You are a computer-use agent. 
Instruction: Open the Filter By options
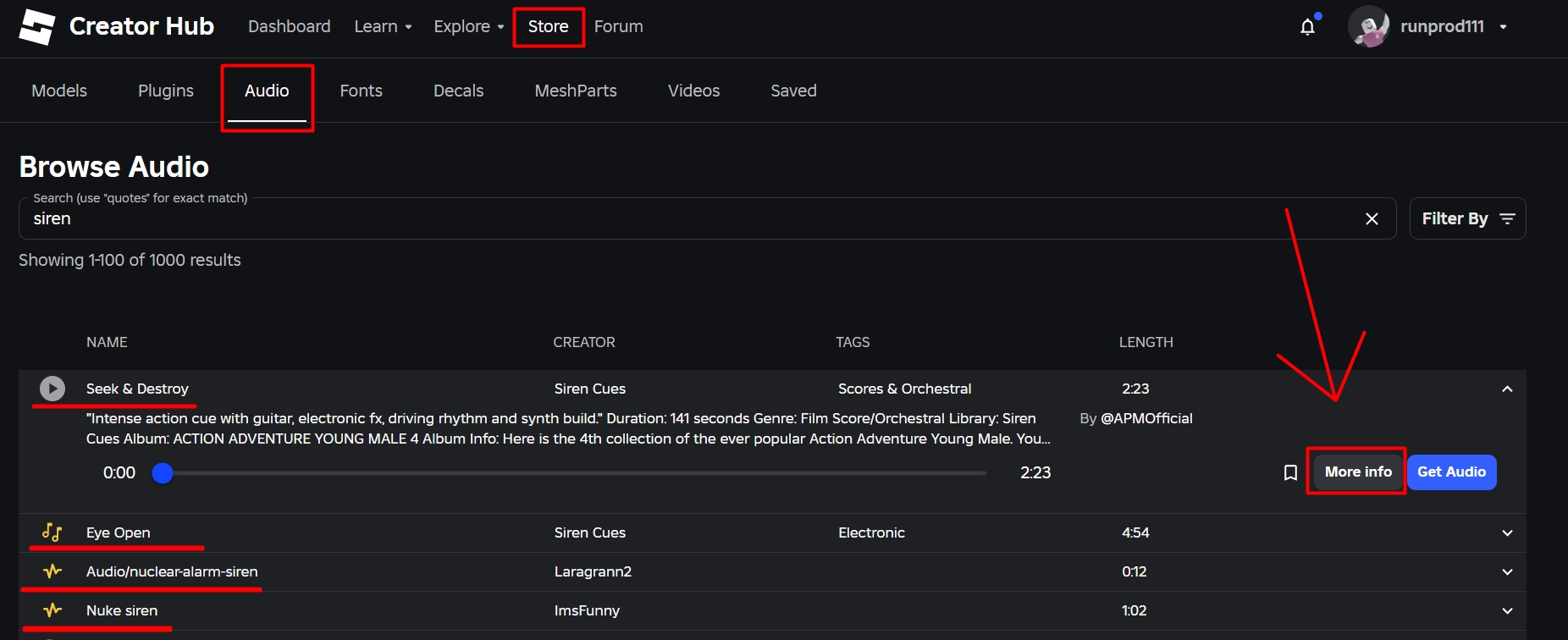(x=1467, y=218)
